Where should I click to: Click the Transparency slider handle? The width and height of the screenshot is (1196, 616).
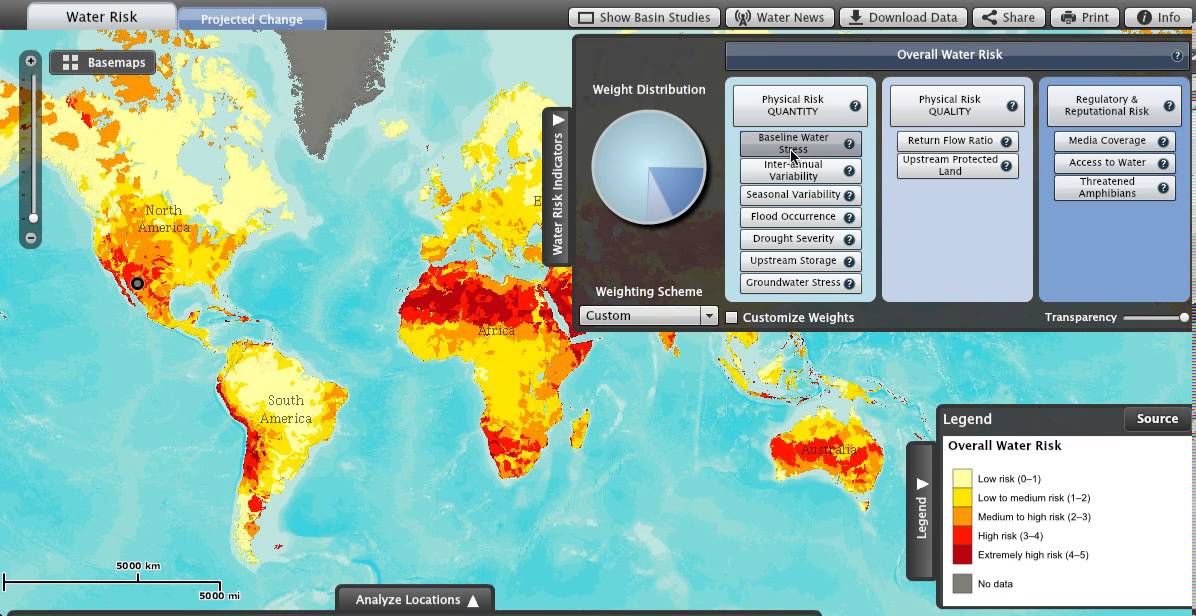pos(1184,318)
